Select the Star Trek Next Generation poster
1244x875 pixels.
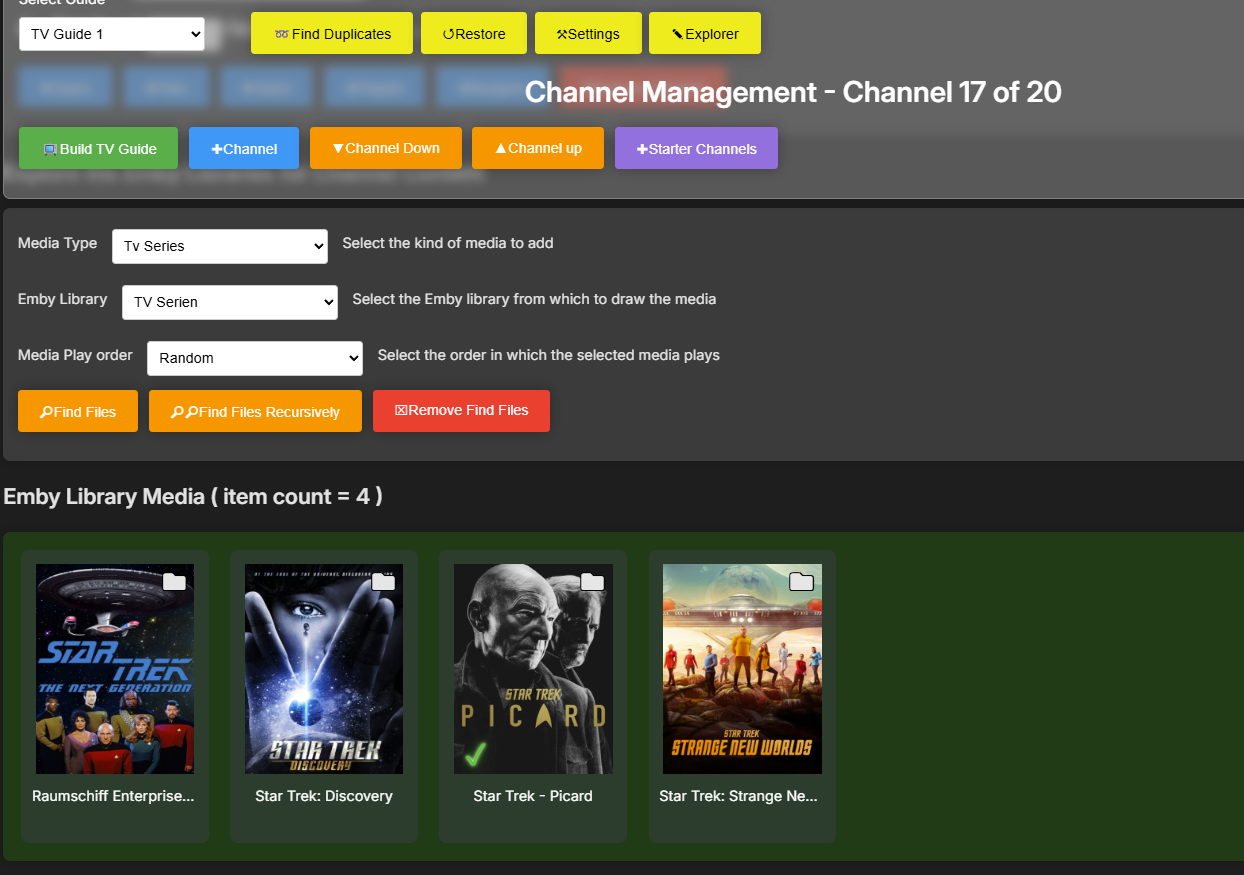coord(115,669)
